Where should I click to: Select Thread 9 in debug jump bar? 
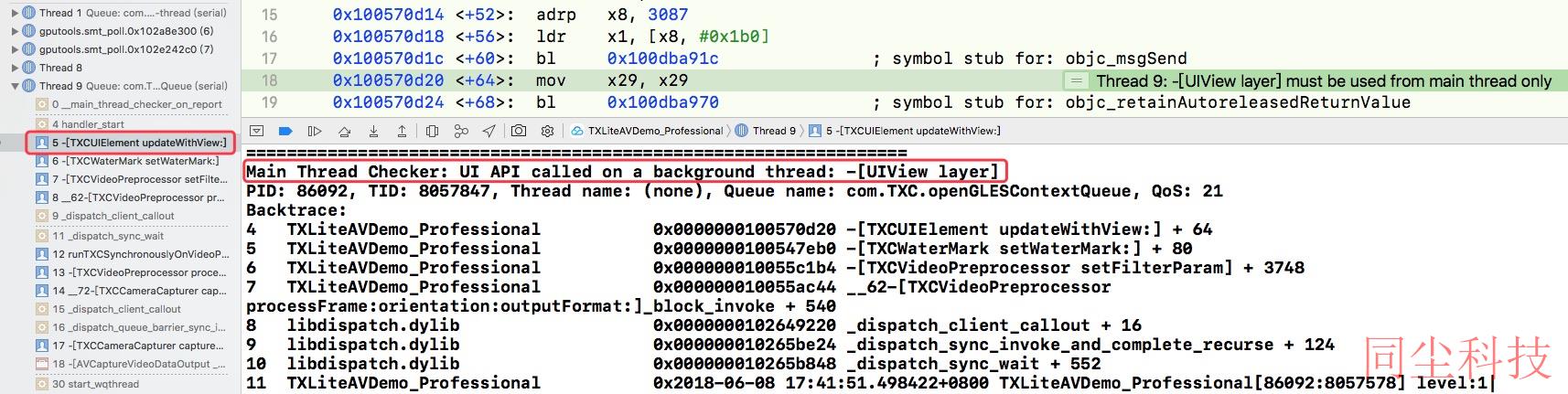point(766,131)
